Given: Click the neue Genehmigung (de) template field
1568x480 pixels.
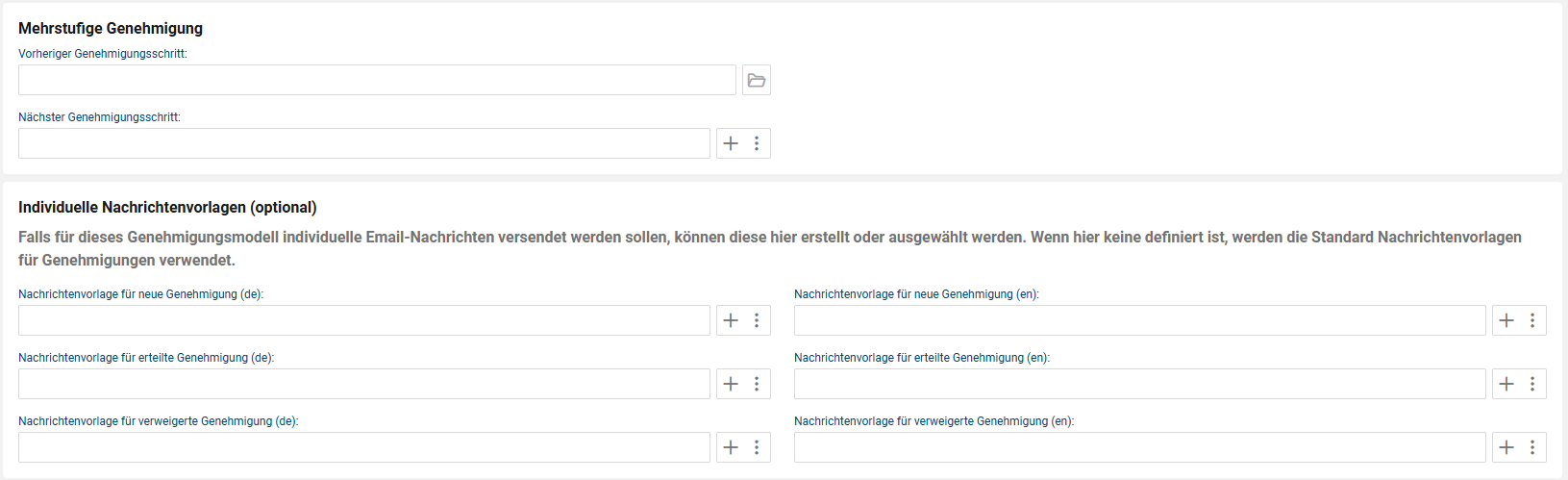Looking at the screenshot, I should [364, 320].
